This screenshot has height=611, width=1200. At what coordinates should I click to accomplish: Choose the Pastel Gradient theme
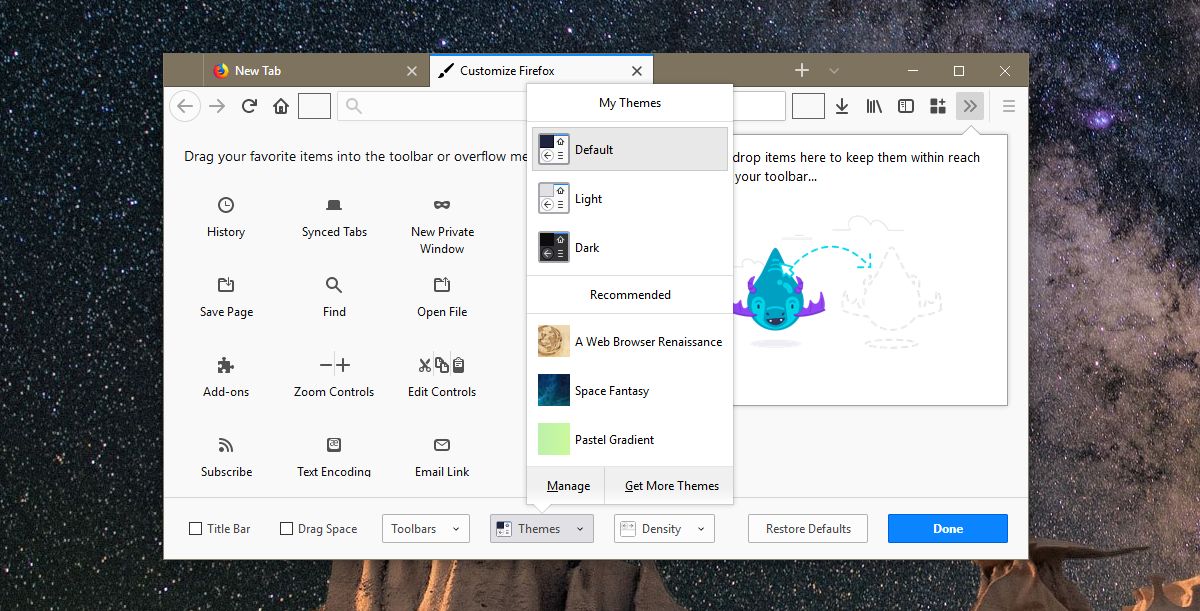tap(630, 439)
